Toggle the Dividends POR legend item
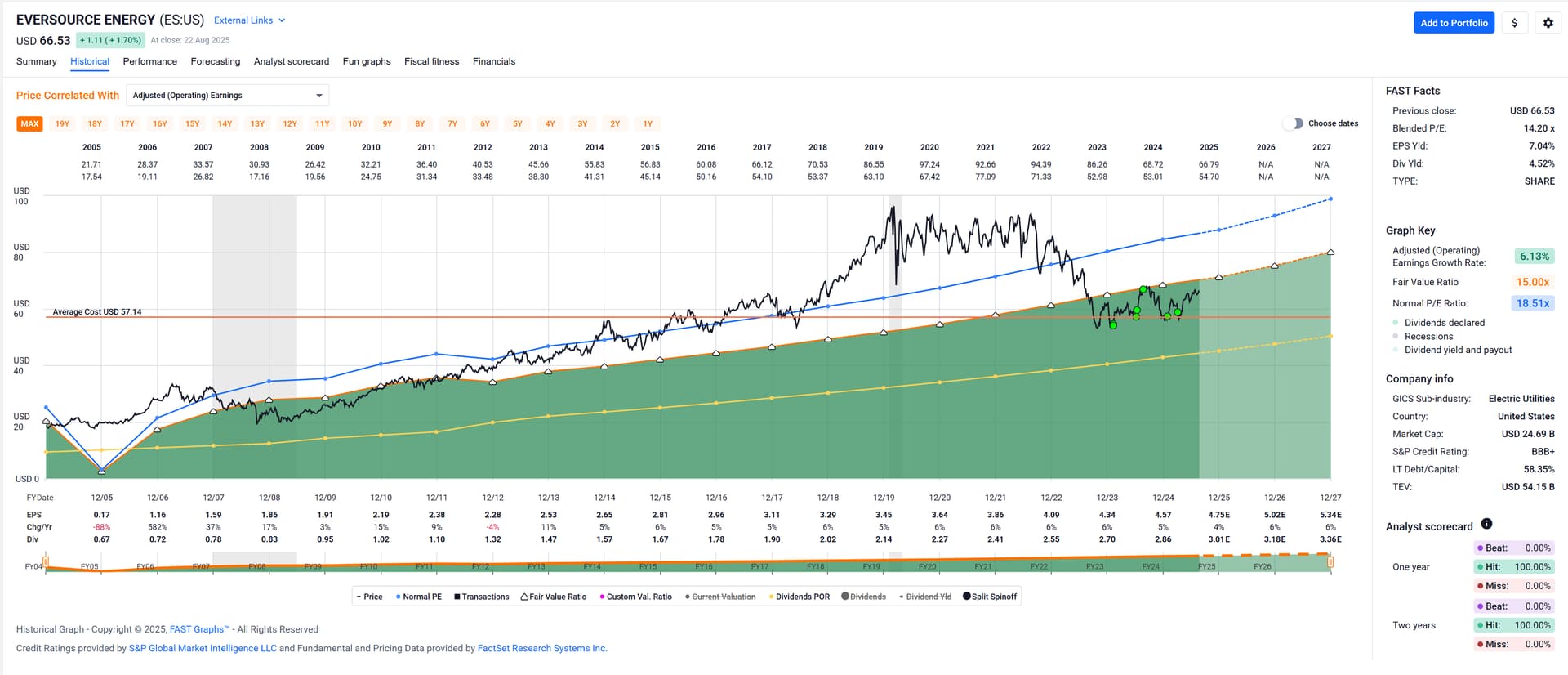The image size is (1568, 675). coord(799,597)
